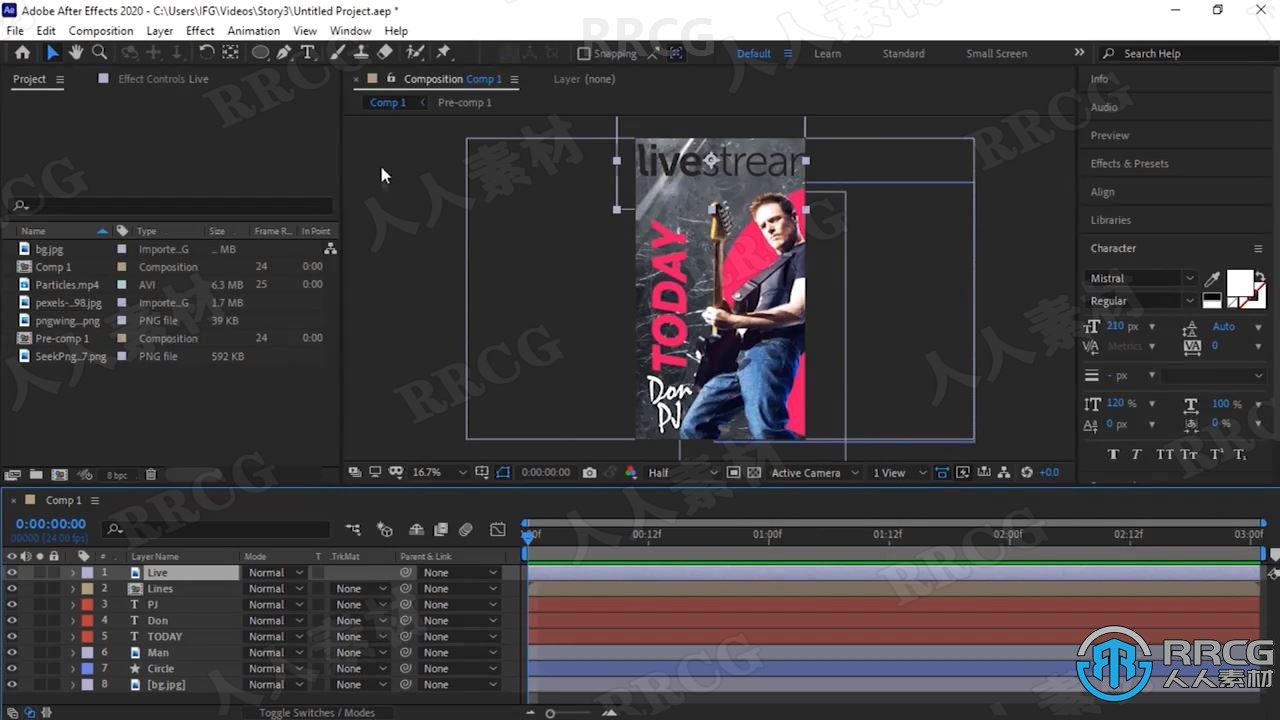This screenshot has height=720, width=1280.
Task: Switch to the Standard workspace
Action: point(903,53)
